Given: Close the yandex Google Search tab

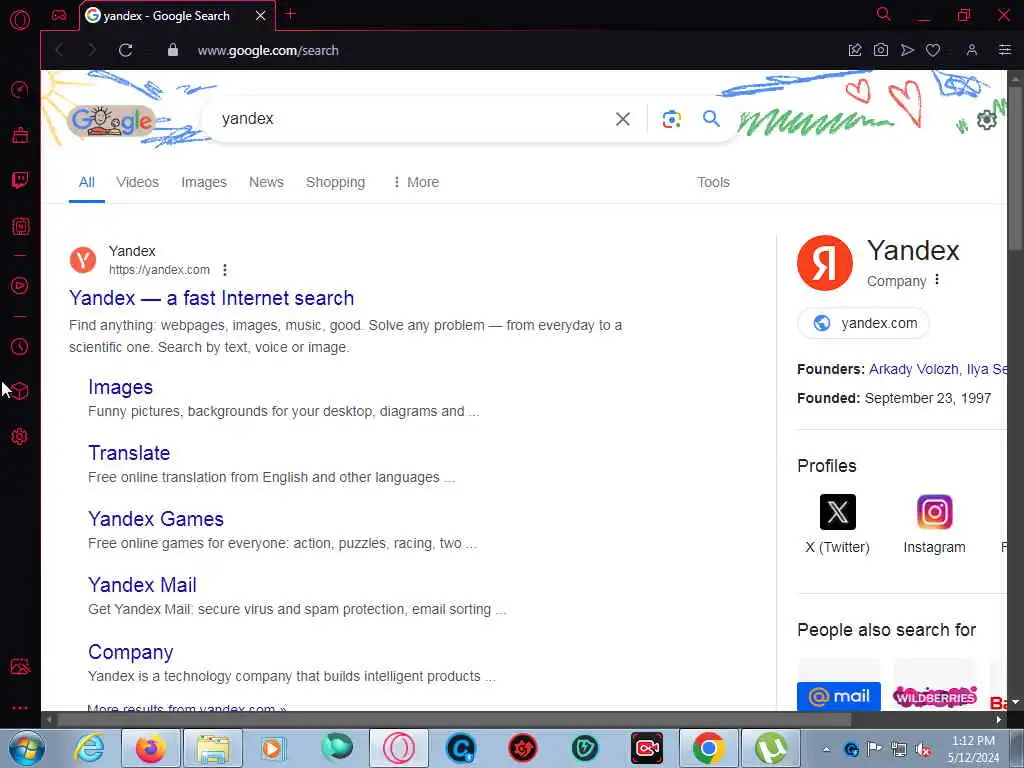Looking at the screenshot, I should click(x=261, y=16).
